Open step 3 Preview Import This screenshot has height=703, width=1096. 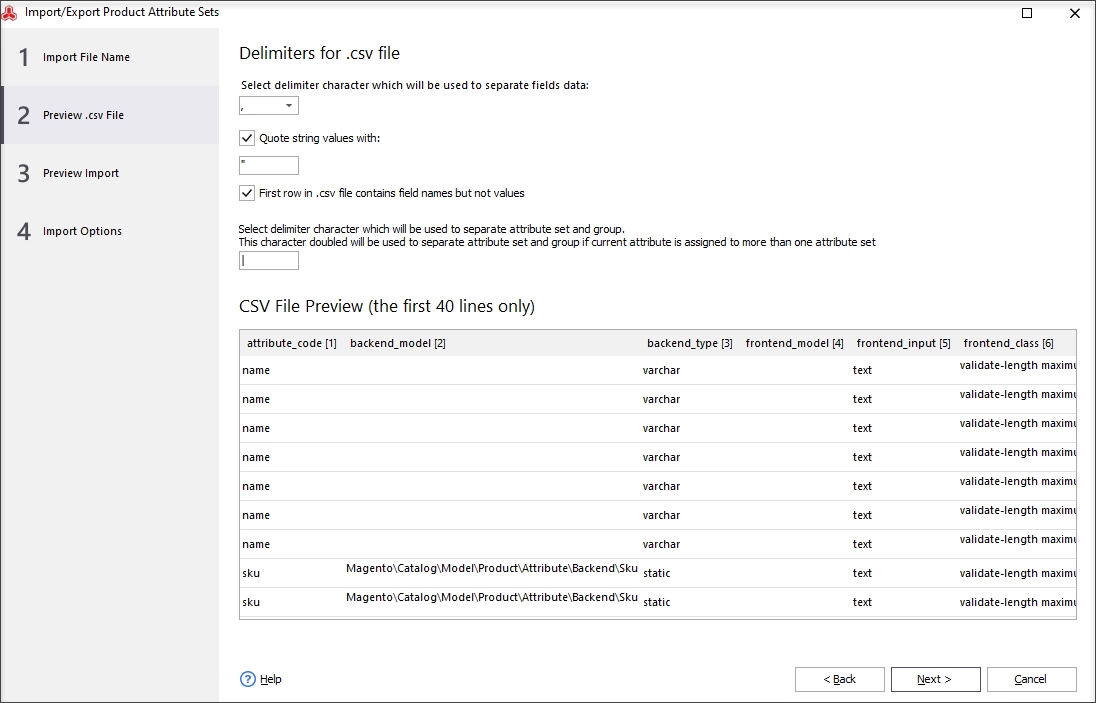[110, 173]
